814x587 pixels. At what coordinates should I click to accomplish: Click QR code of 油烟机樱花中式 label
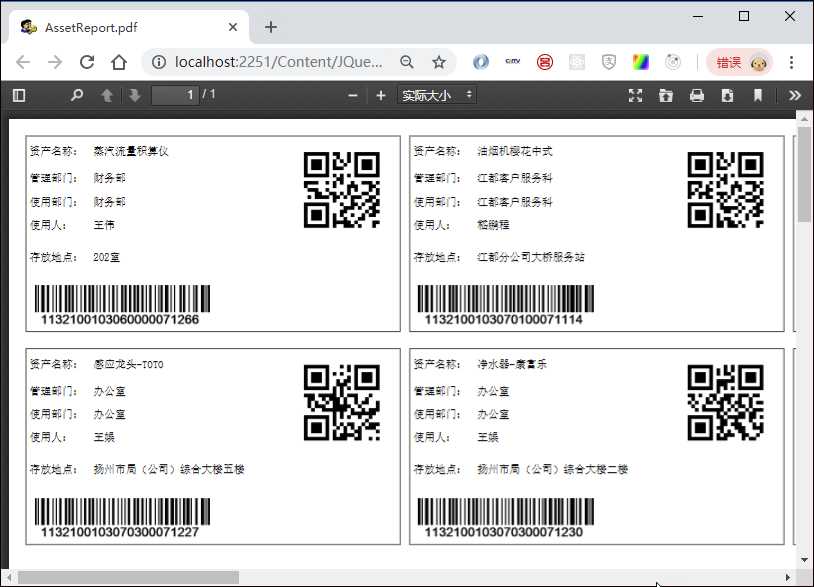coord(725,189)
